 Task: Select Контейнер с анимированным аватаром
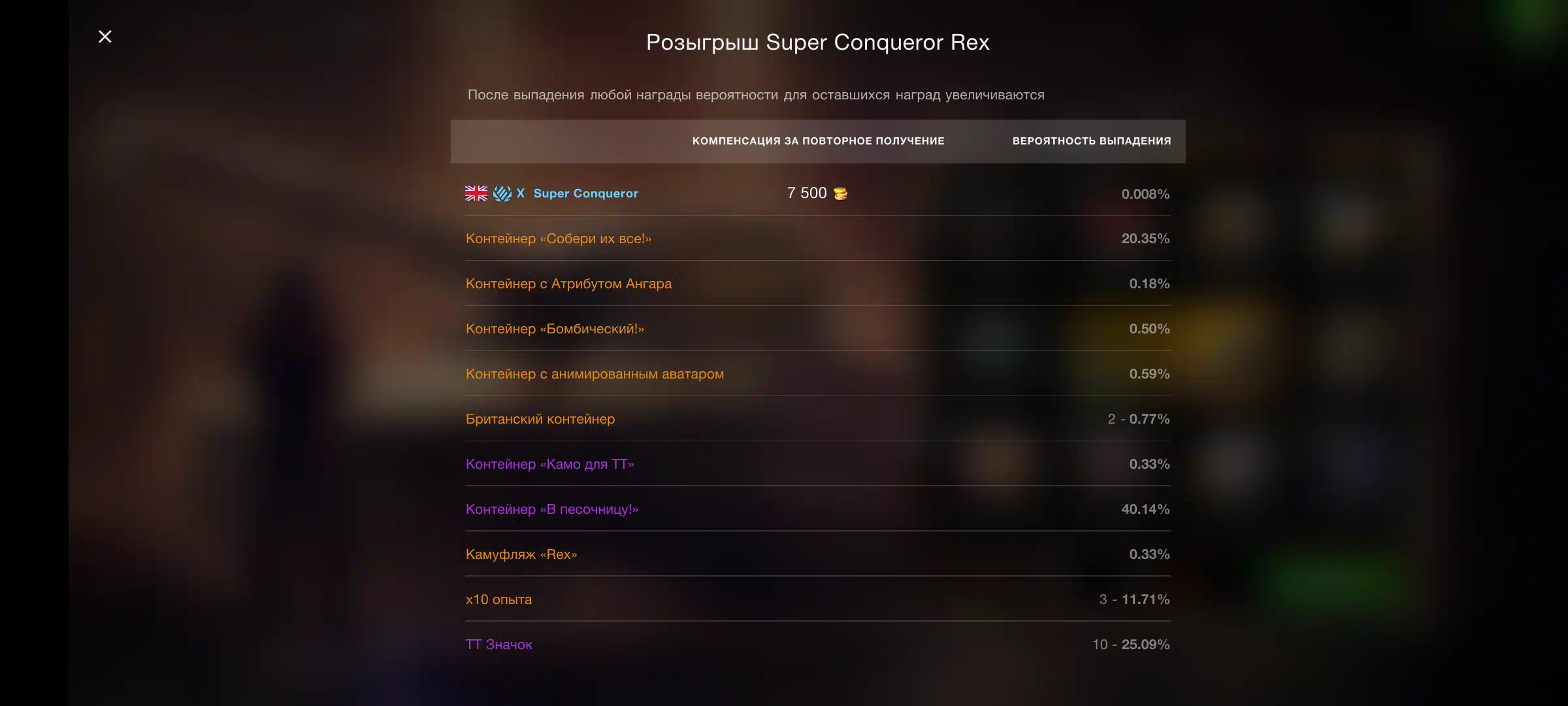click(817, 374)
